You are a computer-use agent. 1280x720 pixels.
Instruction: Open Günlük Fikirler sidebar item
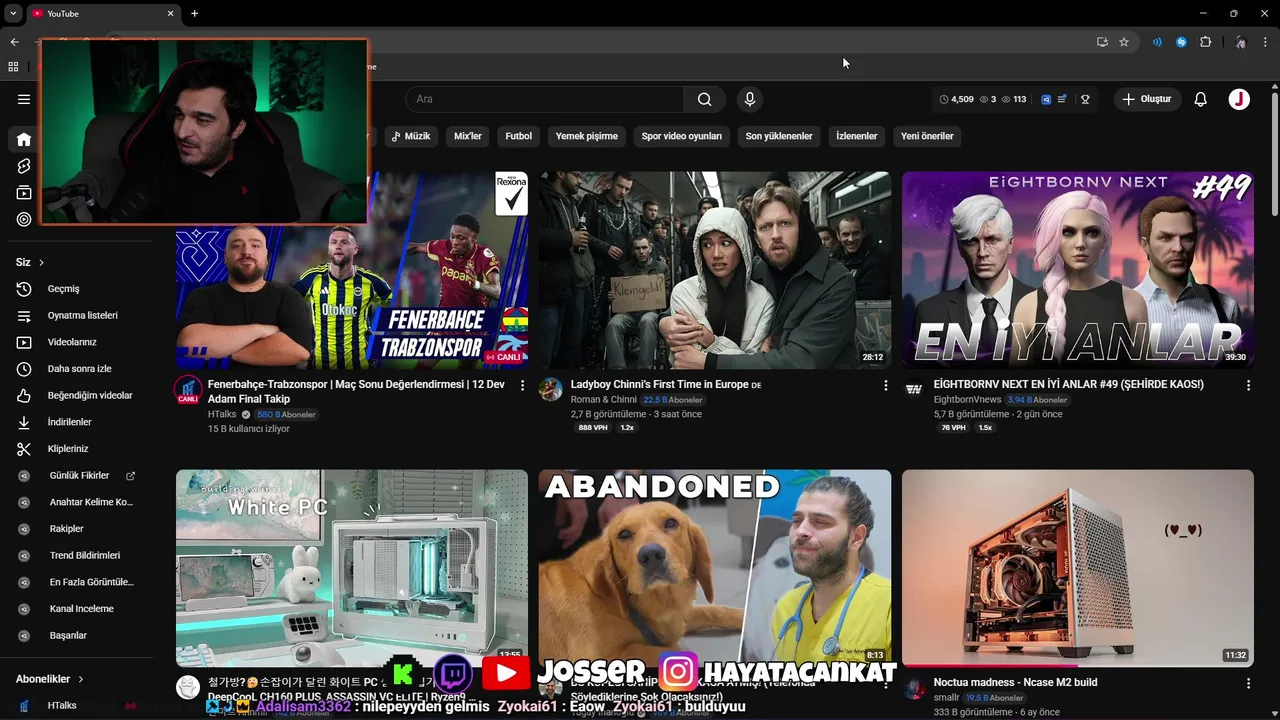point(80,476)
